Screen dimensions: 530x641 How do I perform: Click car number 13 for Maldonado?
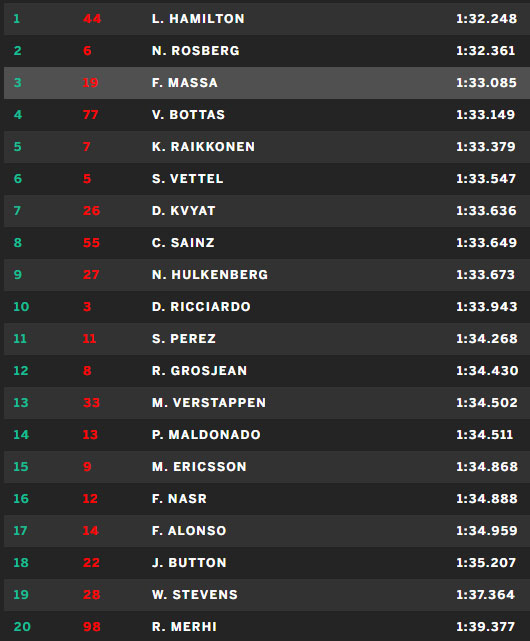click(x=90, y=435)
